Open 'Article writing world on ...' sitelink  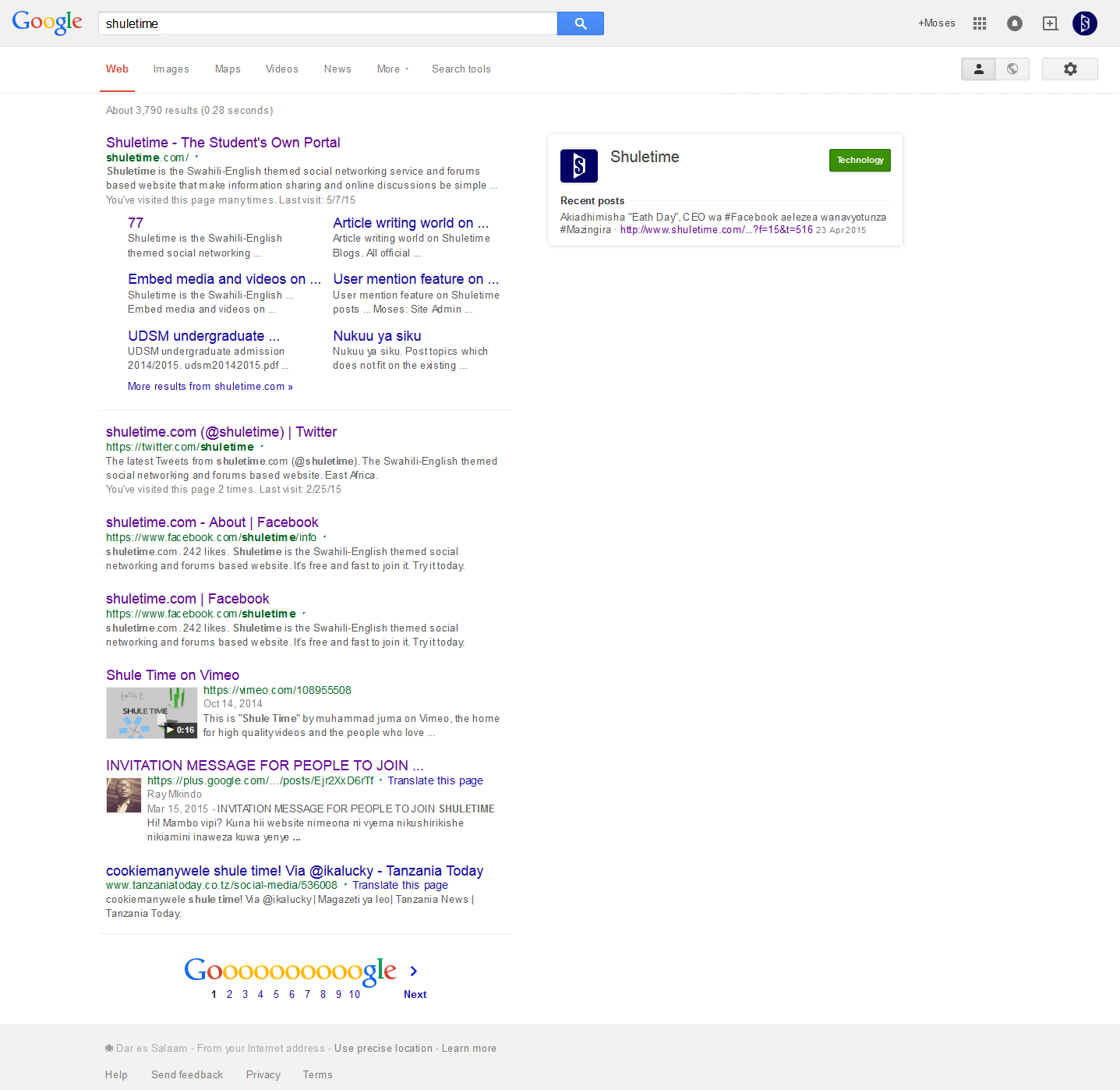point(411,223)
